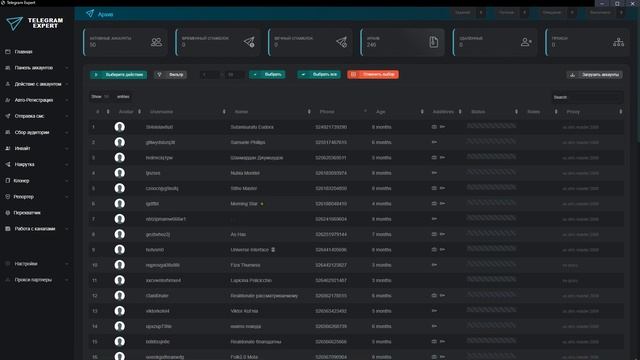640x360 pixels.
Task: Click the avatar in table row 4
Action: tap(120, 173)
